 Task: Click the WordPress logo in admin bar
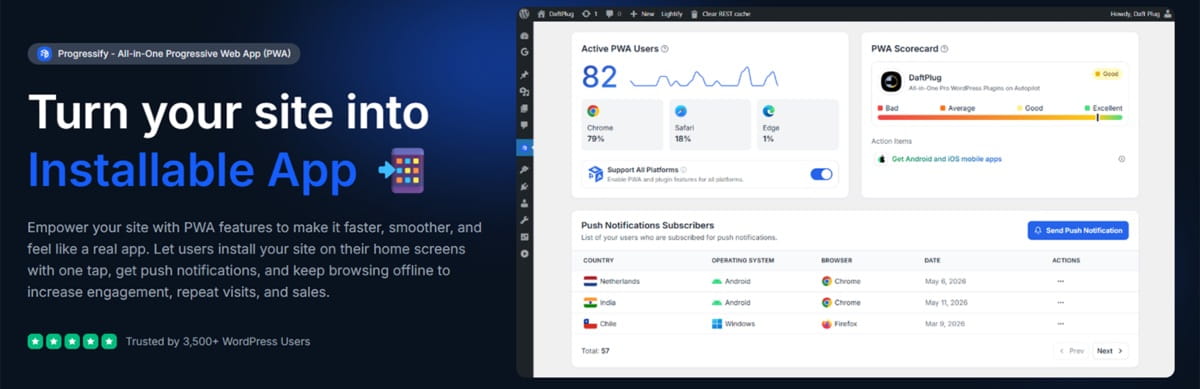point(524,14)
